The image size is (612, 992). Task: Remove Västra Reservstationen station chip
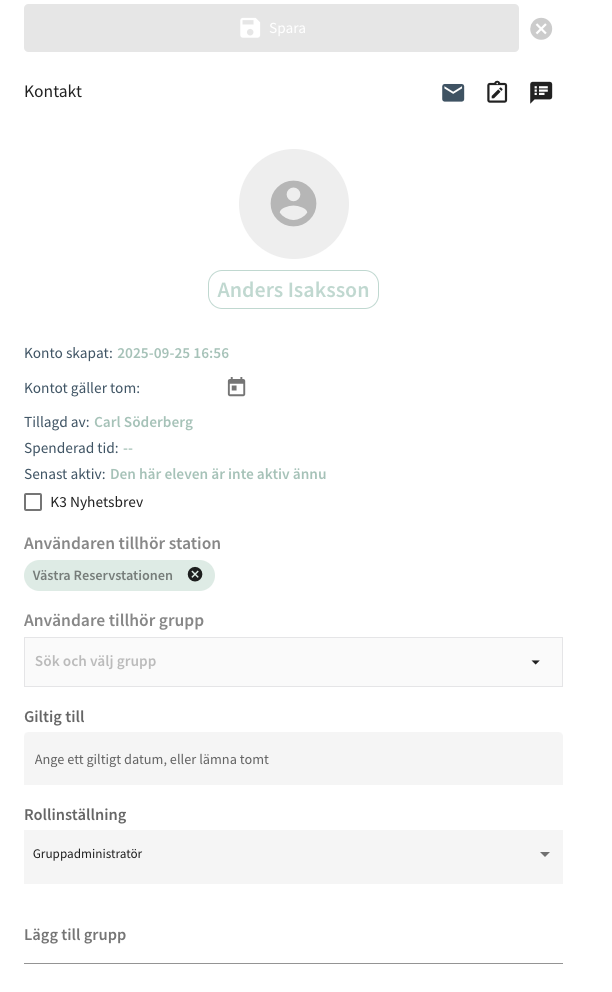click(195, 575)
